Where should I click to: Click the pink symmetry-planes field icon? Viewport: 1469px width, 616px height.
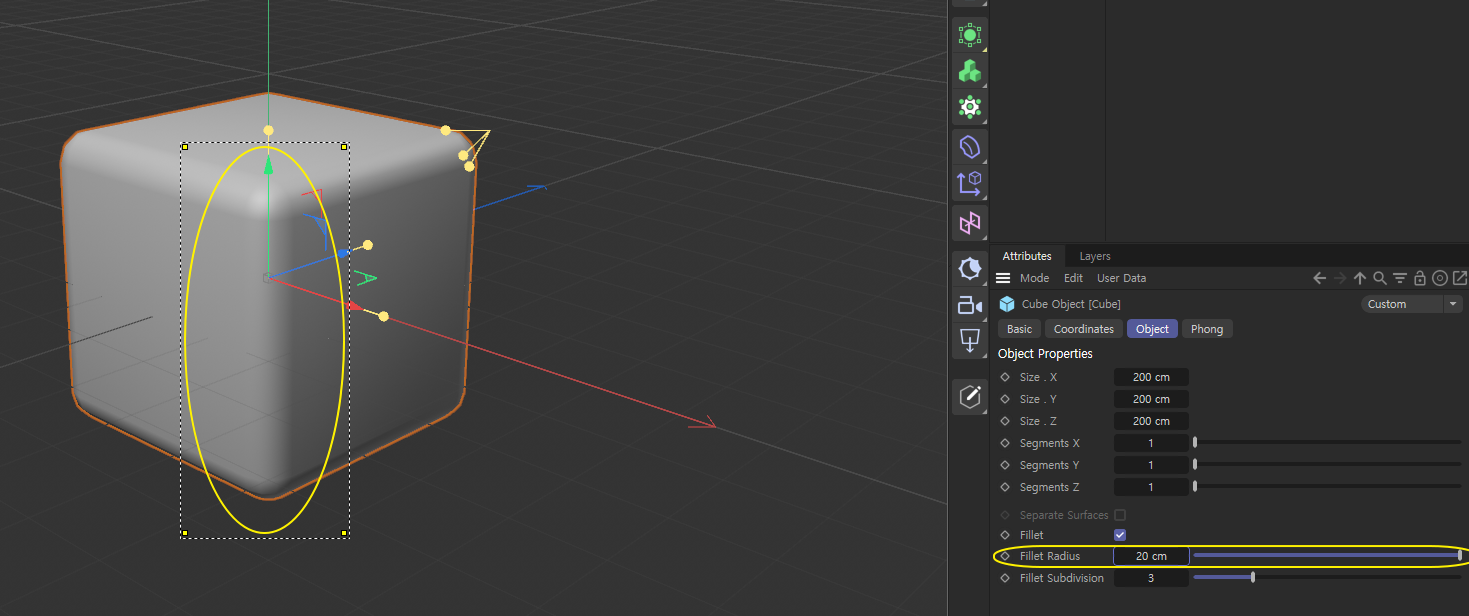pyautogui.click(x=969, y=222)
